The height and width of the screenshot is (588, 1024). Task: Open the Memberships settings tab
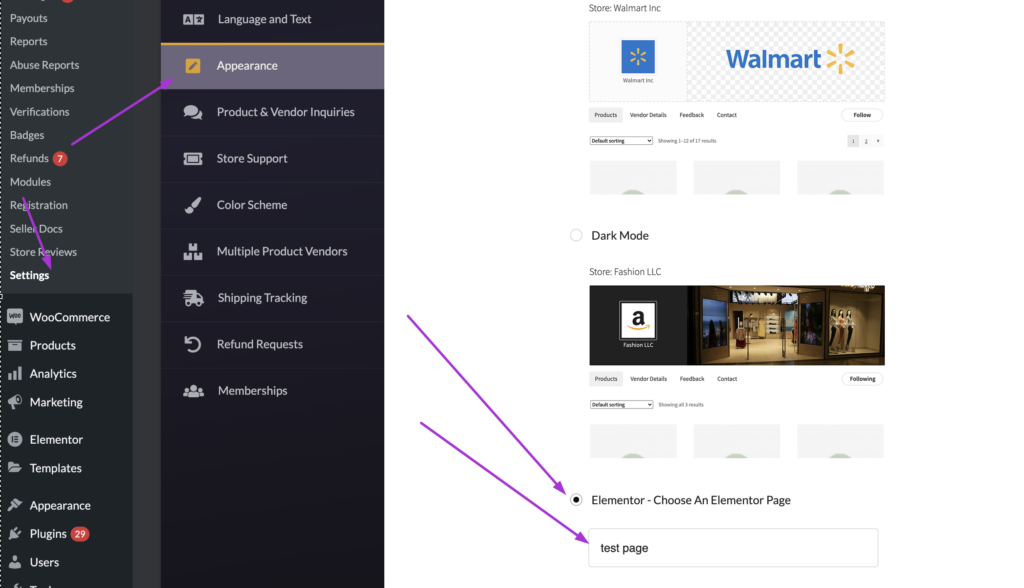pyautogui.click(x=272, y=391)
